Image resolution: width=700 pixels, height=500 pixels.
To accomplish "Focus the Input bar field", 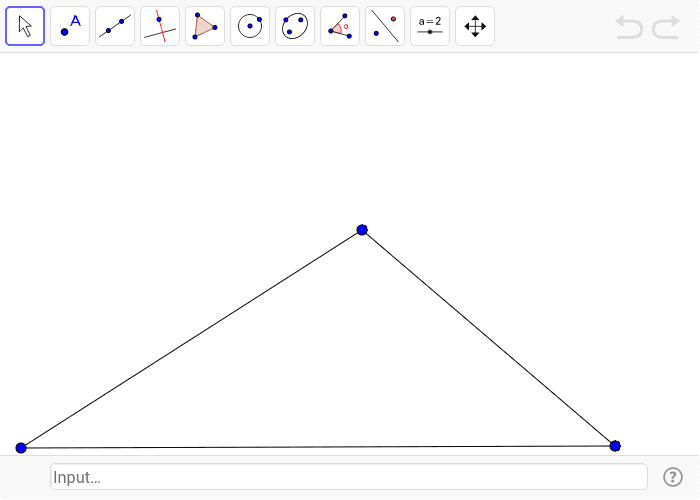I will click(x=349, y=477).
